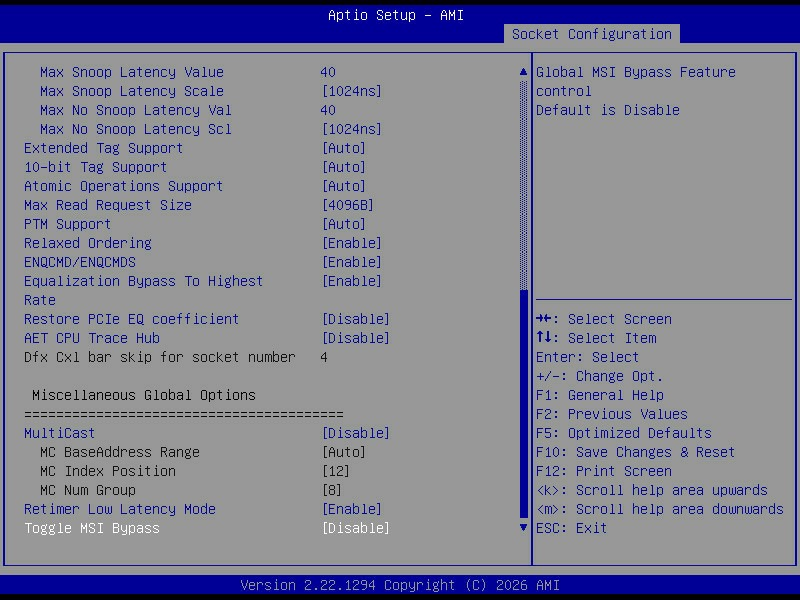The height and width of the screenshot is (600, 800).
Task: Click the Version 2.22.1294 copyright footer
Action: [400, 585]
